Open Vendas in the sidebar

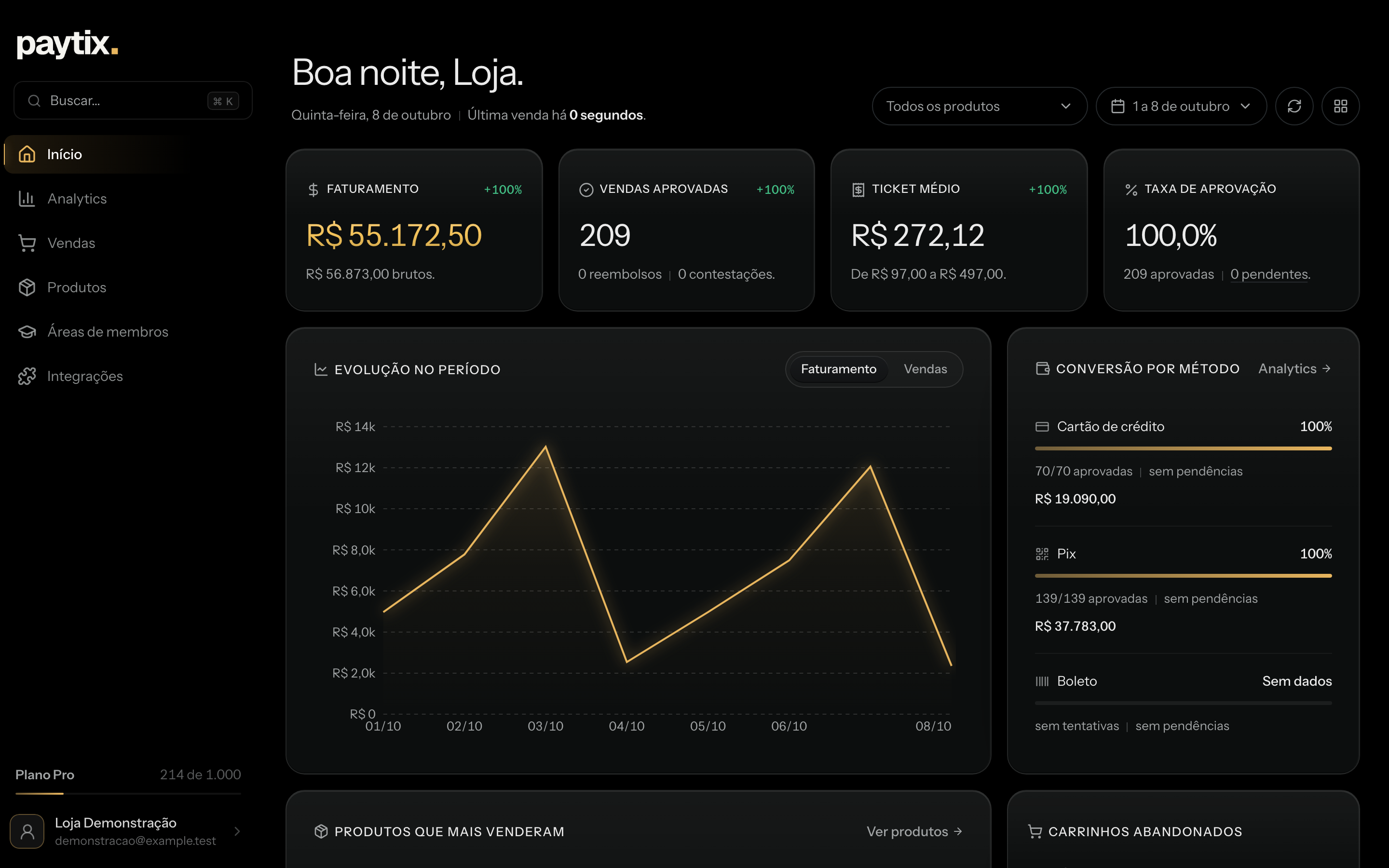pos(128,243)
